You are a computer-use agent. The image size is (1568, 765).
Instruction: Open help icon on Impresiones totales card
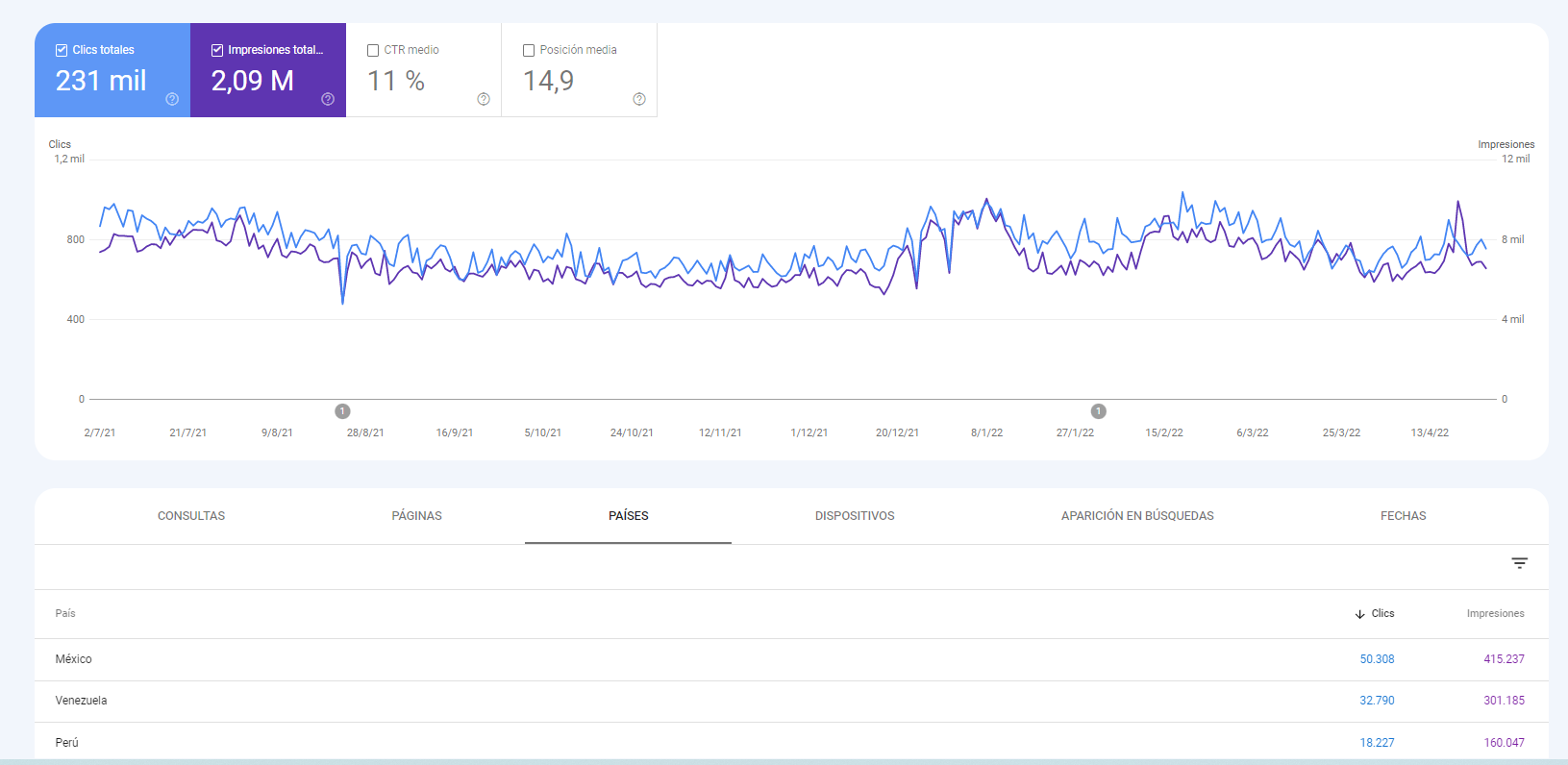[x=328, y=99]
